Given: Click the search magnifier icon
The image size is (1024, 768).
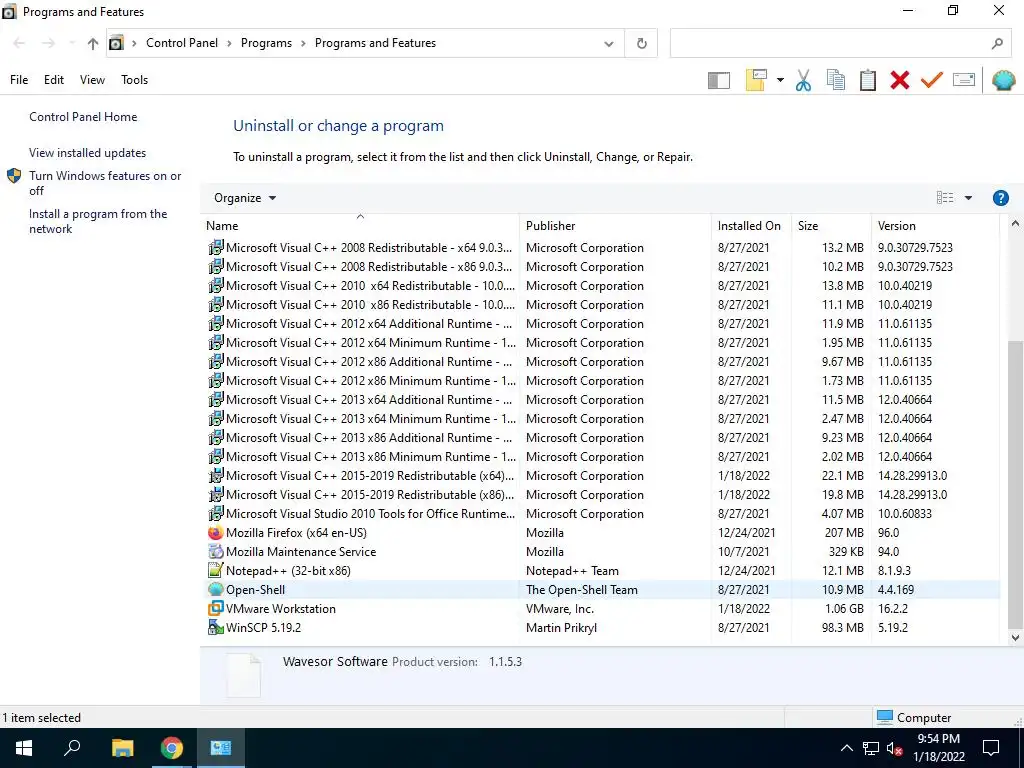Looking at the screenshot, I should (997, 44).
